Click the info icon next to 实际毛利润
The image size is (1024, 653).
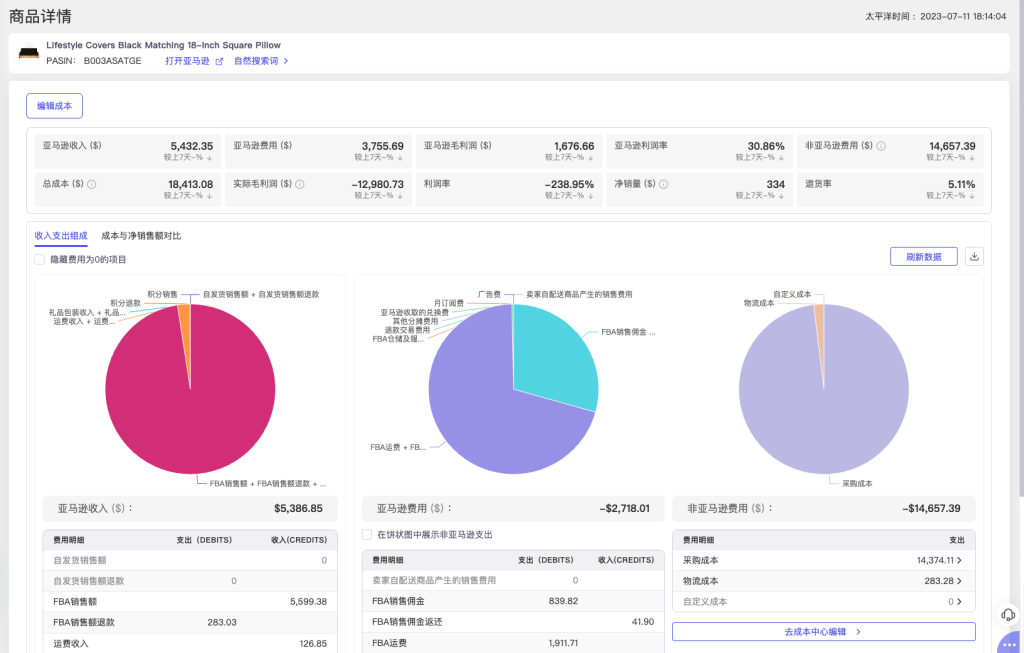coord(300,184)
